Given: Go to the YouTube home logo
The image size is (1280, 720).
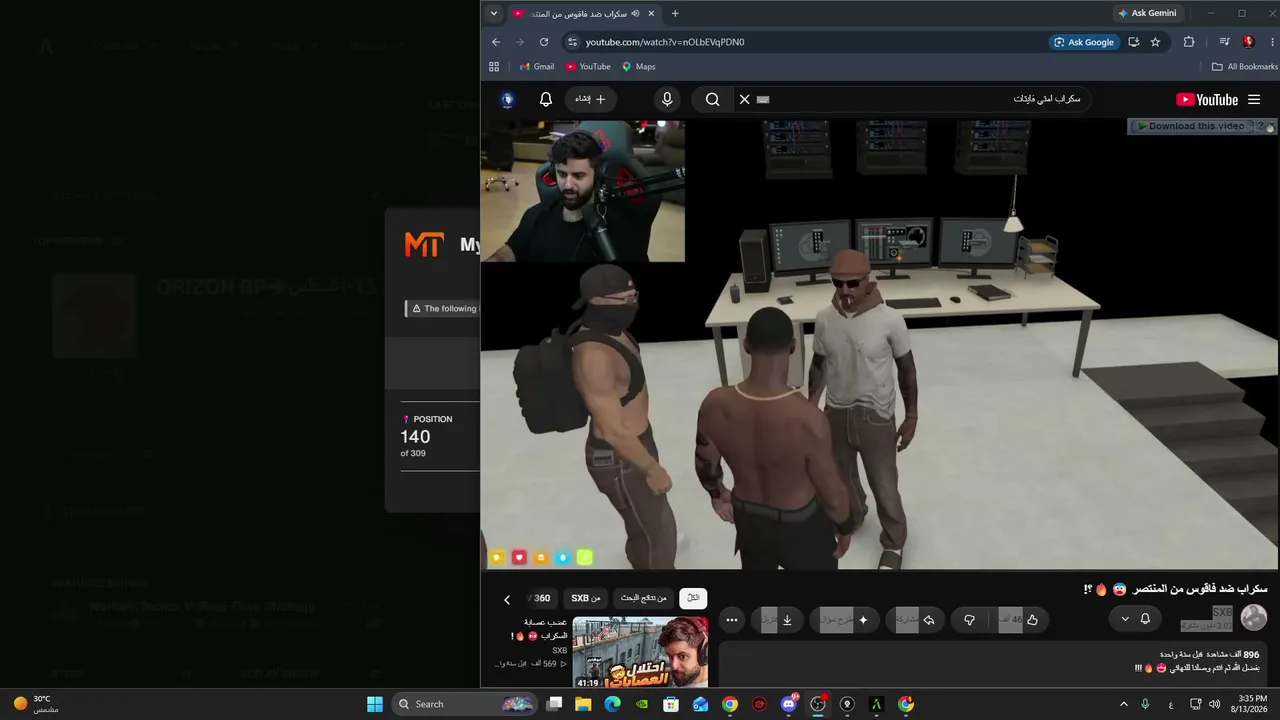Looking at the screenshot, I should click(x=1207, y=100).
